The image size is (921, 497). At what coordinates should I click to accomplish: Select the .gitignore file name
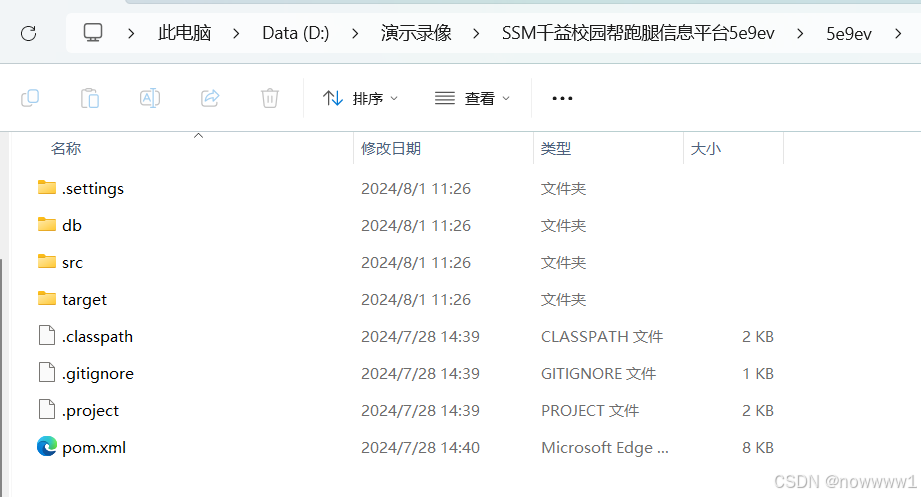pos(98,374)
